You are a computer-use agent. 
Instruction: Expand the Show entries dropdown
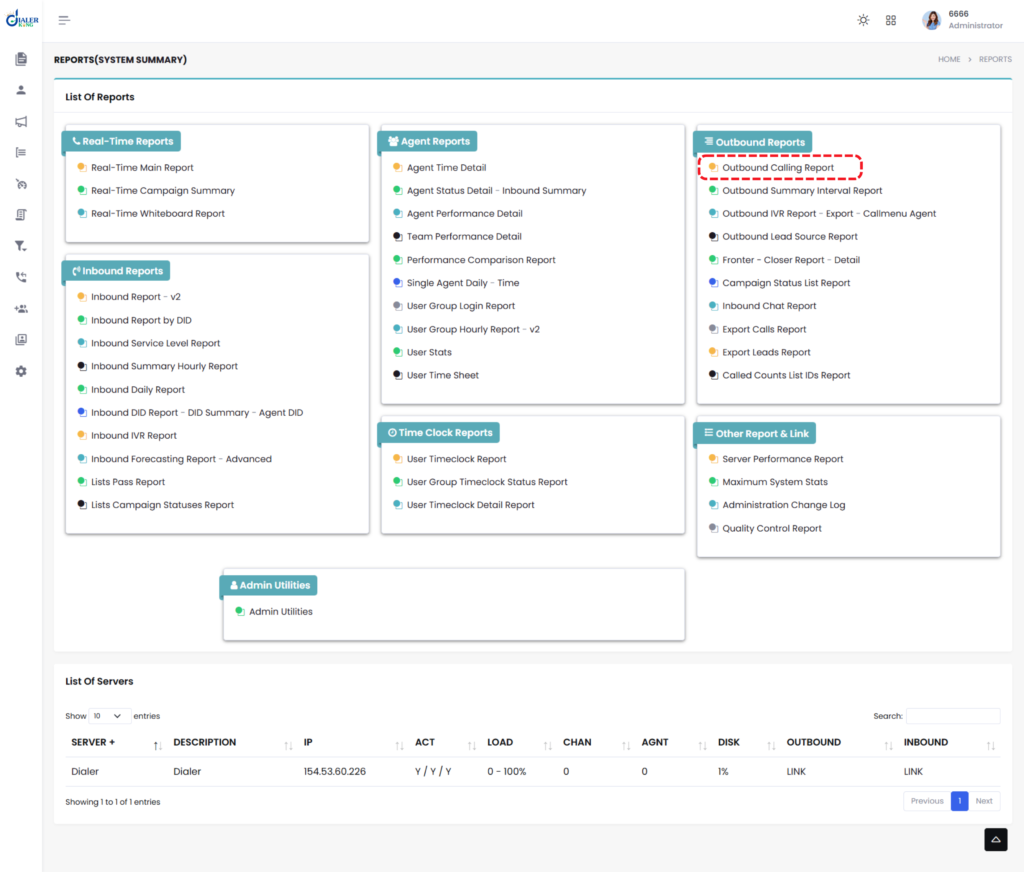tap(108, 716)
